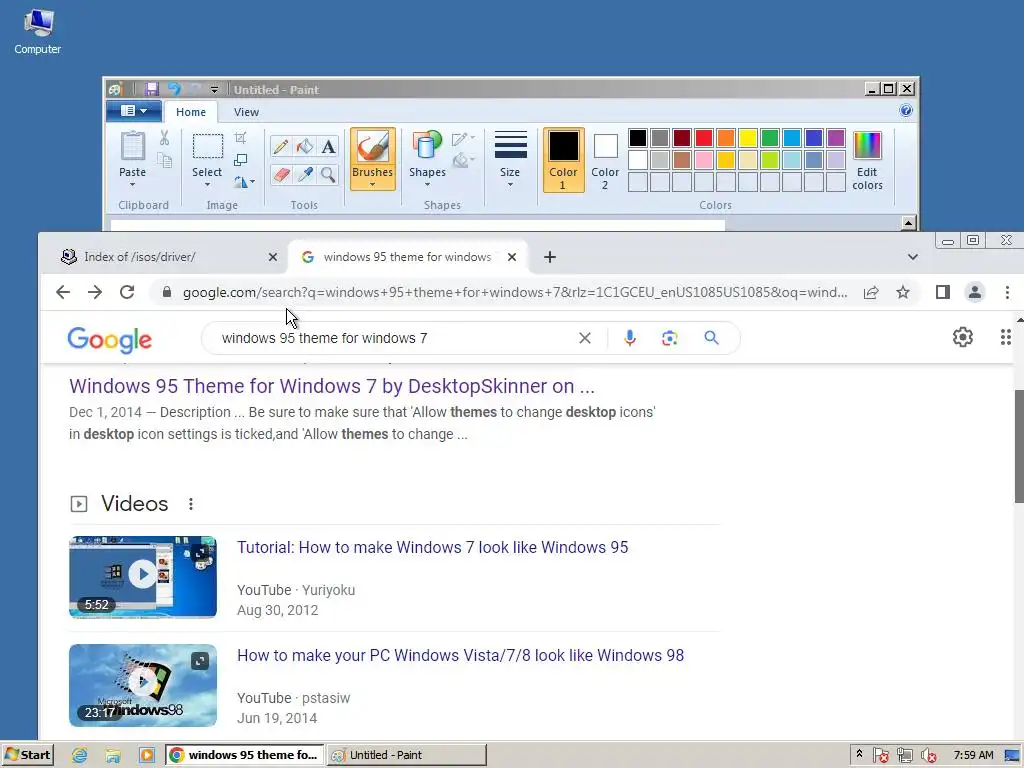Open How to make your PC Windows Vista link

(460, 655)
